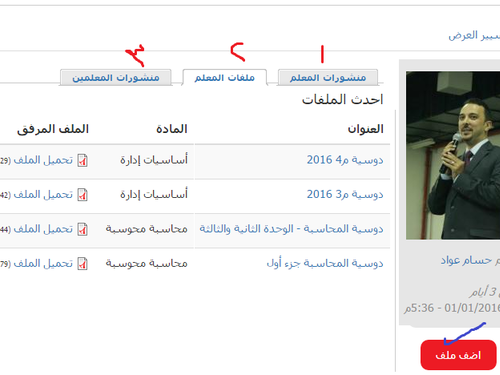500x375 pixels.
Task: Click أساسيات إدارة cell in دوسية م4 row
Action: 154,160
